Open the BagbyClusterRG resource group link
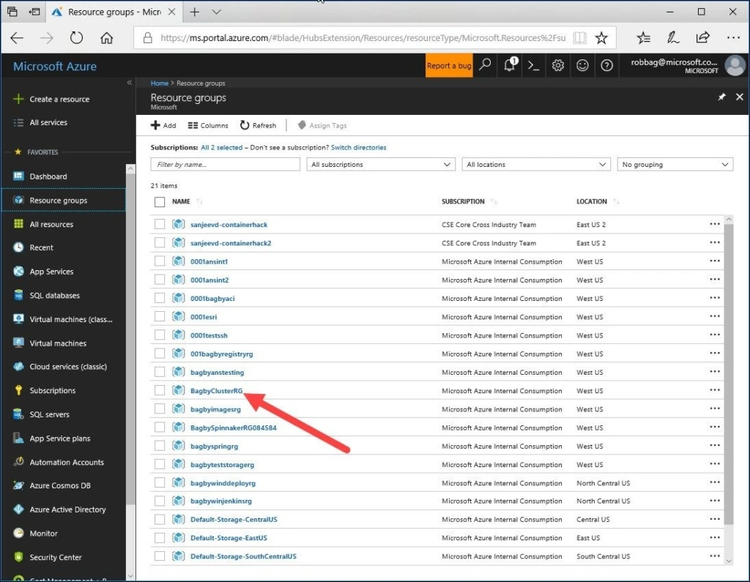The width and height of the screenshot is (750, 582). [216, 391]
